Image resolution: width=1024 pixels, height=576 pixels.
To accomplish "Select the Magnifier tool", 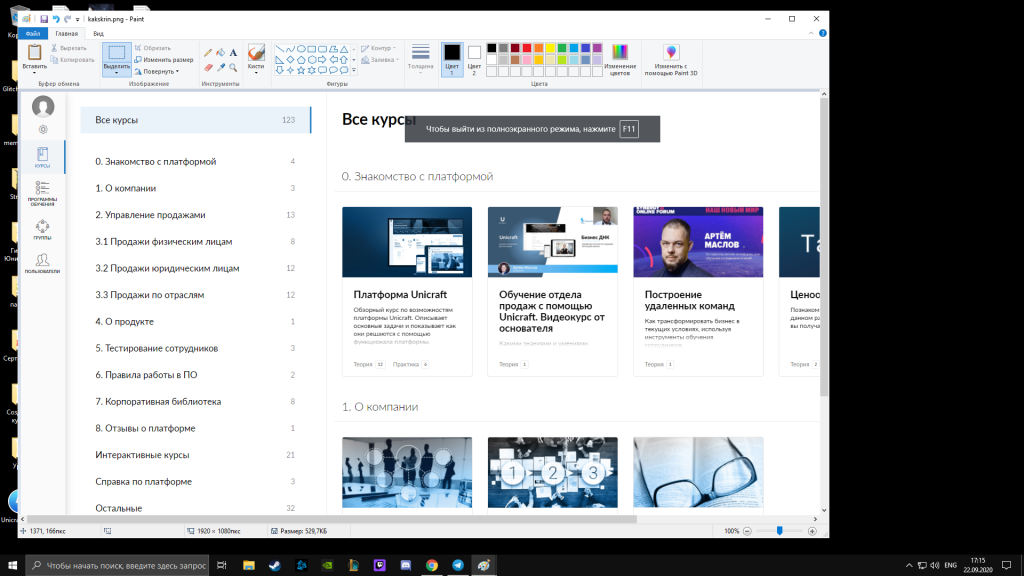I will click(x=233, y=67).
